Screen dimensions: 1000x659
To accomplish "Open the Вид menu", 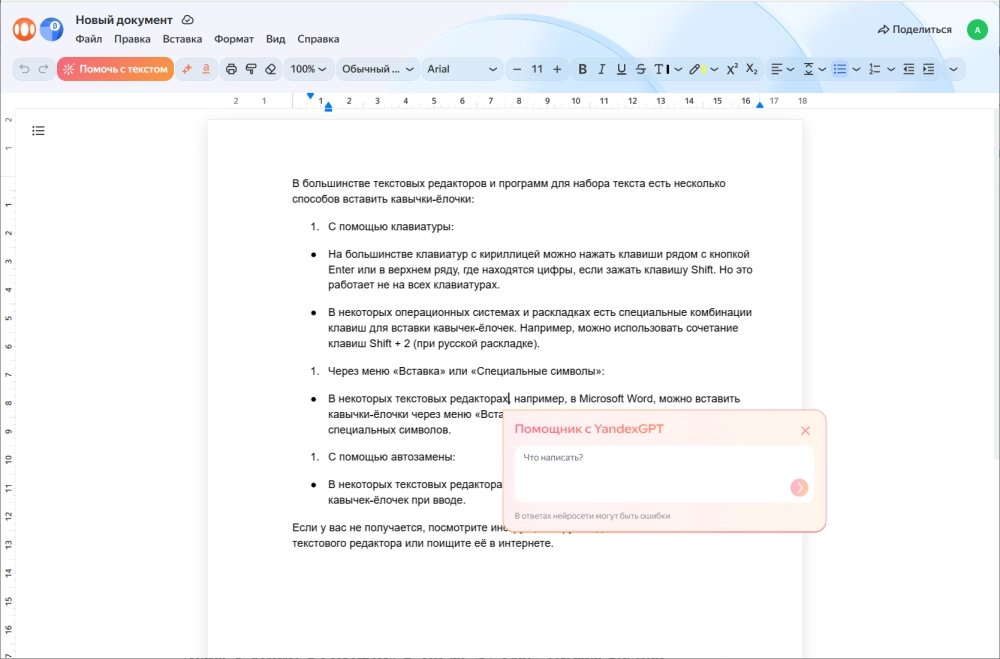I will (276, 39).
